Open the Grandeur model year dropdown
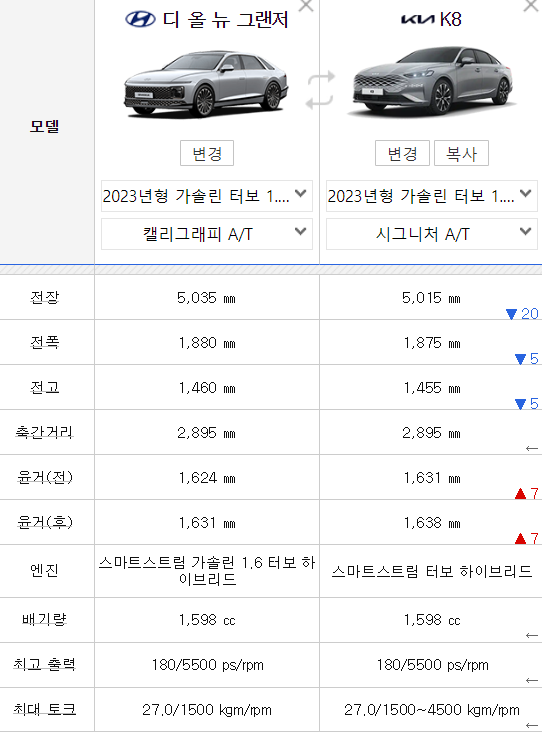This screenshot has height=732, width=542. (x=207, y=196)
